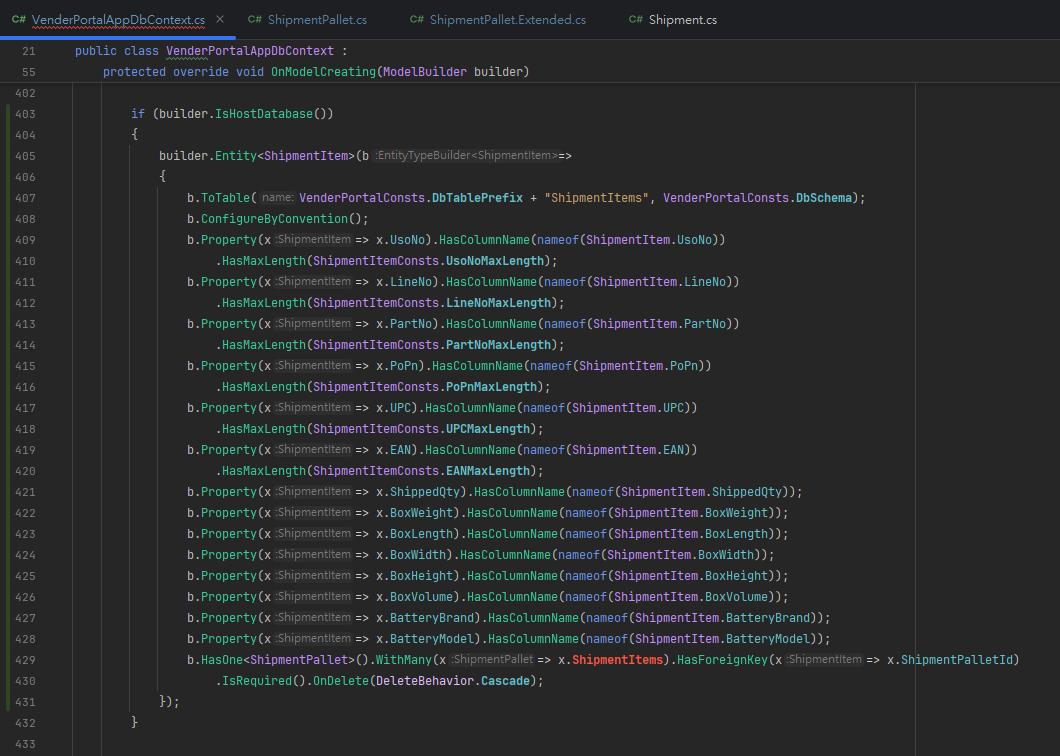Close the VenderPortalAppDbContext.cs tab

221,19
